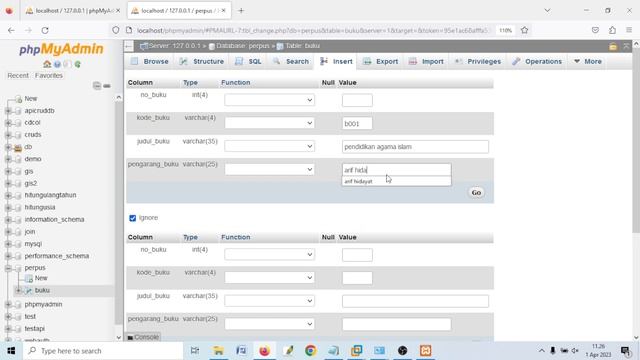Go back with the browser back arrow
The image size is (640, 360).
click(x=11, y=30)
